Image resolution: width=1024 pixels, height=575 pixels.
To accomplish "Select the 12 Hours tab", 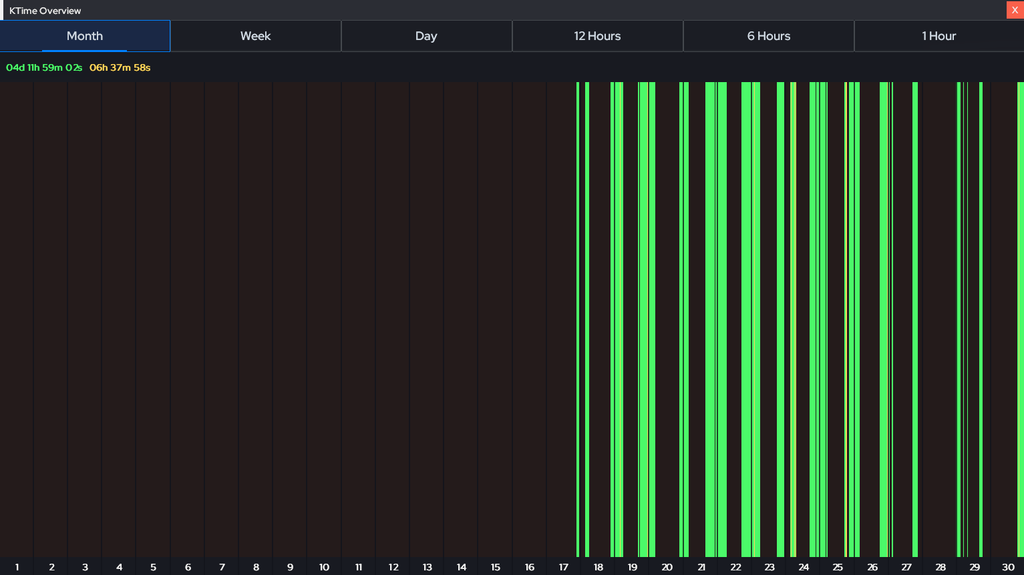I will pyautogui.click(x=598, y=36).
